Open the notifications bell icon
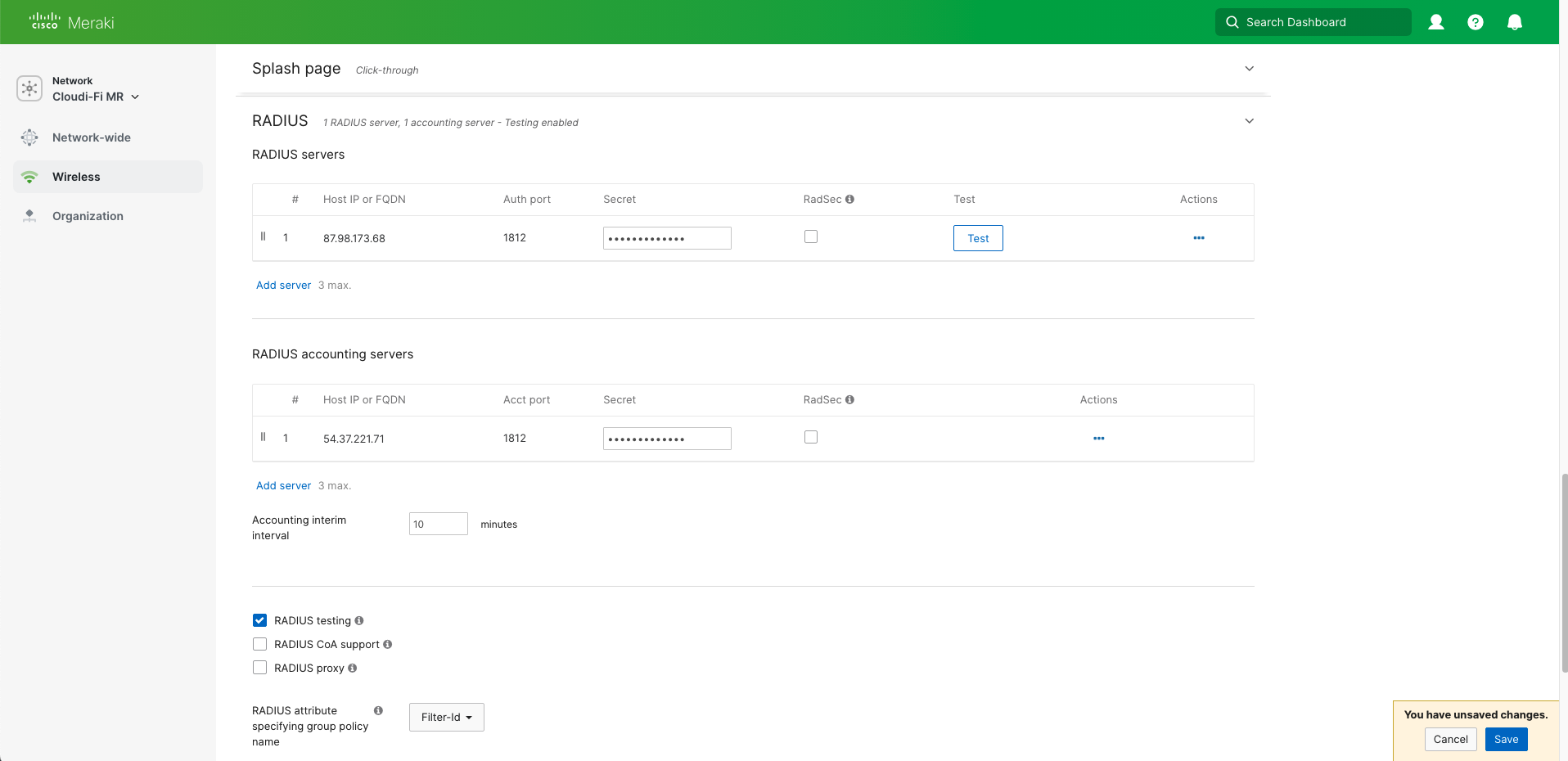 coord(1515,22)
